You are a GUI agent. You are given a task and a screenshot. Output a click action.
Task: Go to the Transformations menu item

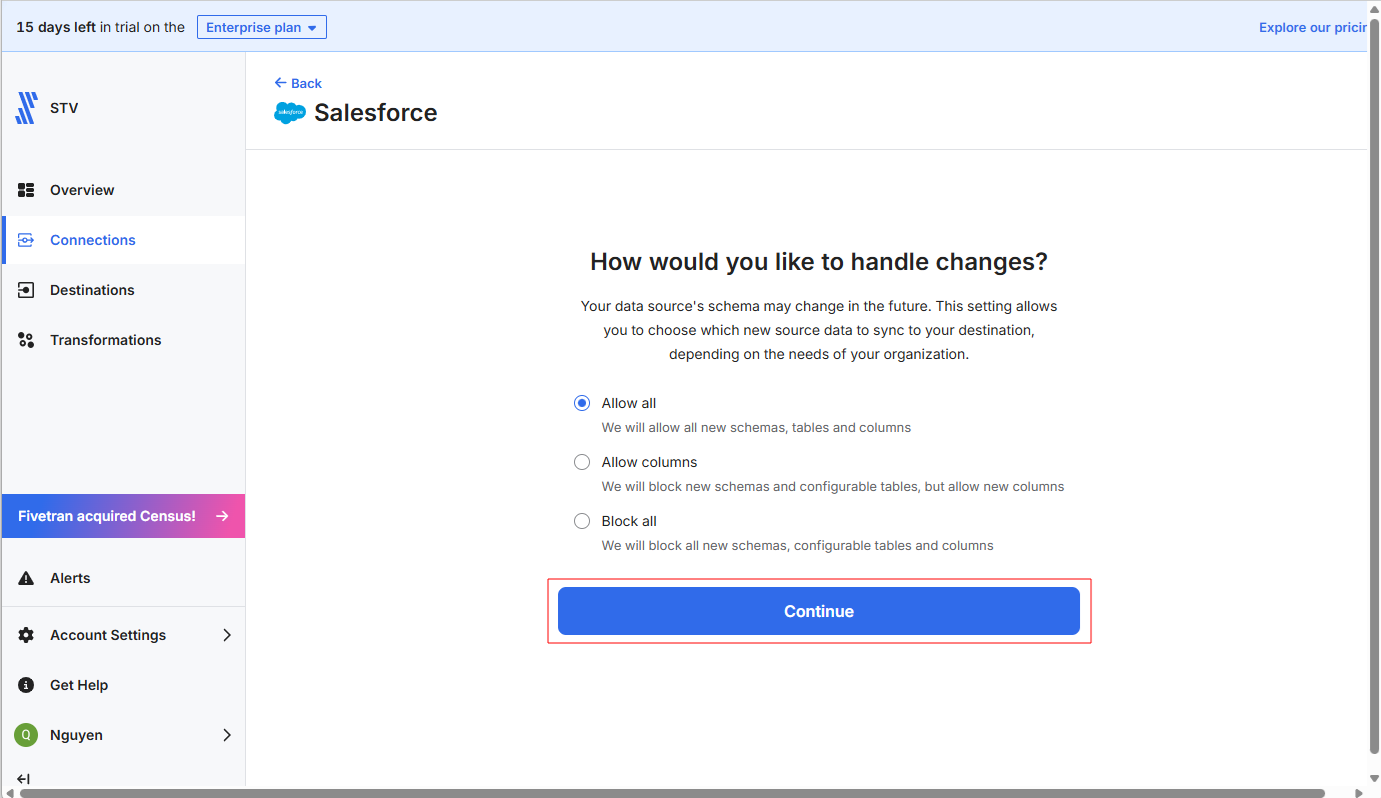click(105, 340)
